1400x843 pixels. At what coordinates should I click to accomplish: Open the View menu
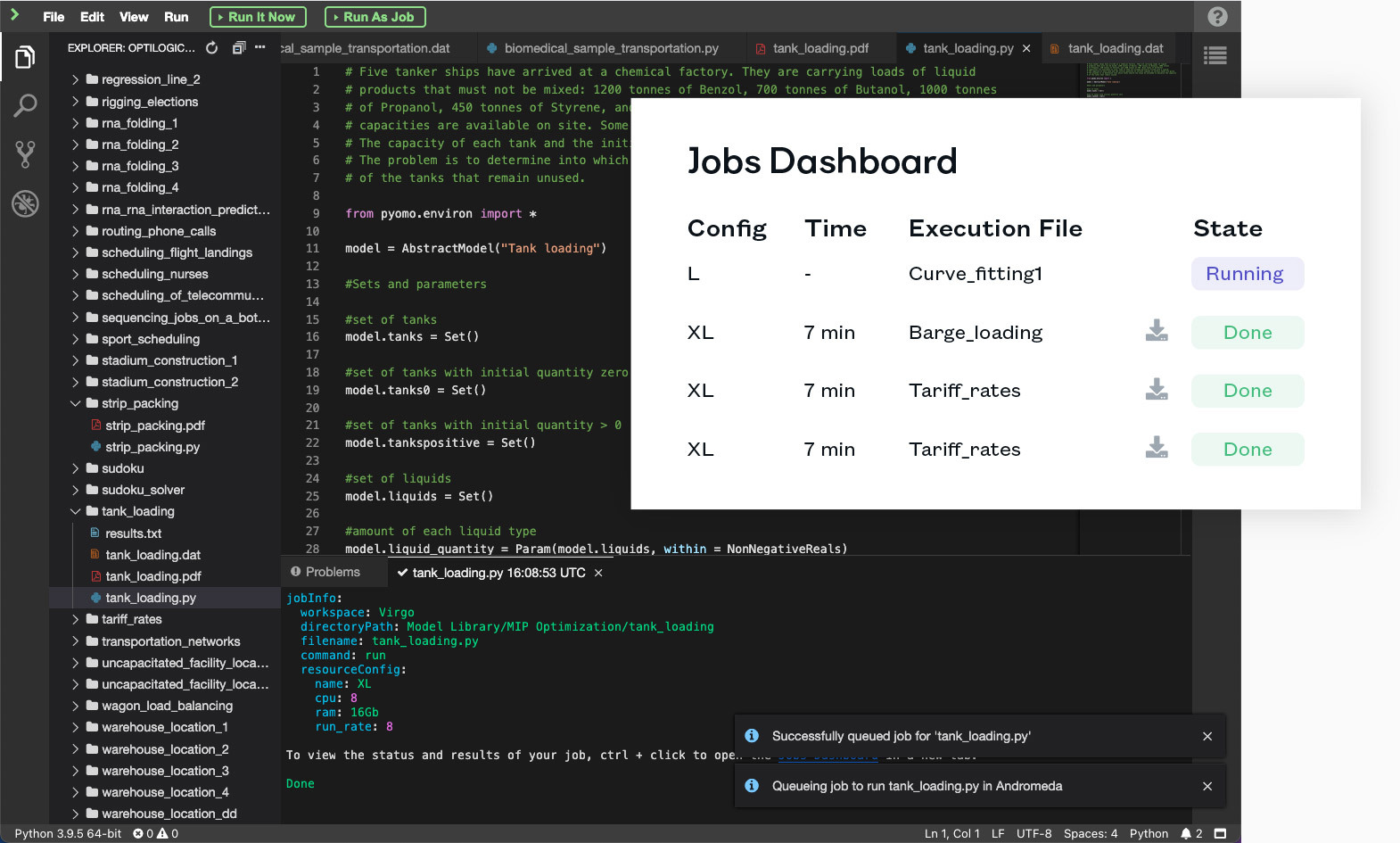click(x=134, y=17)
